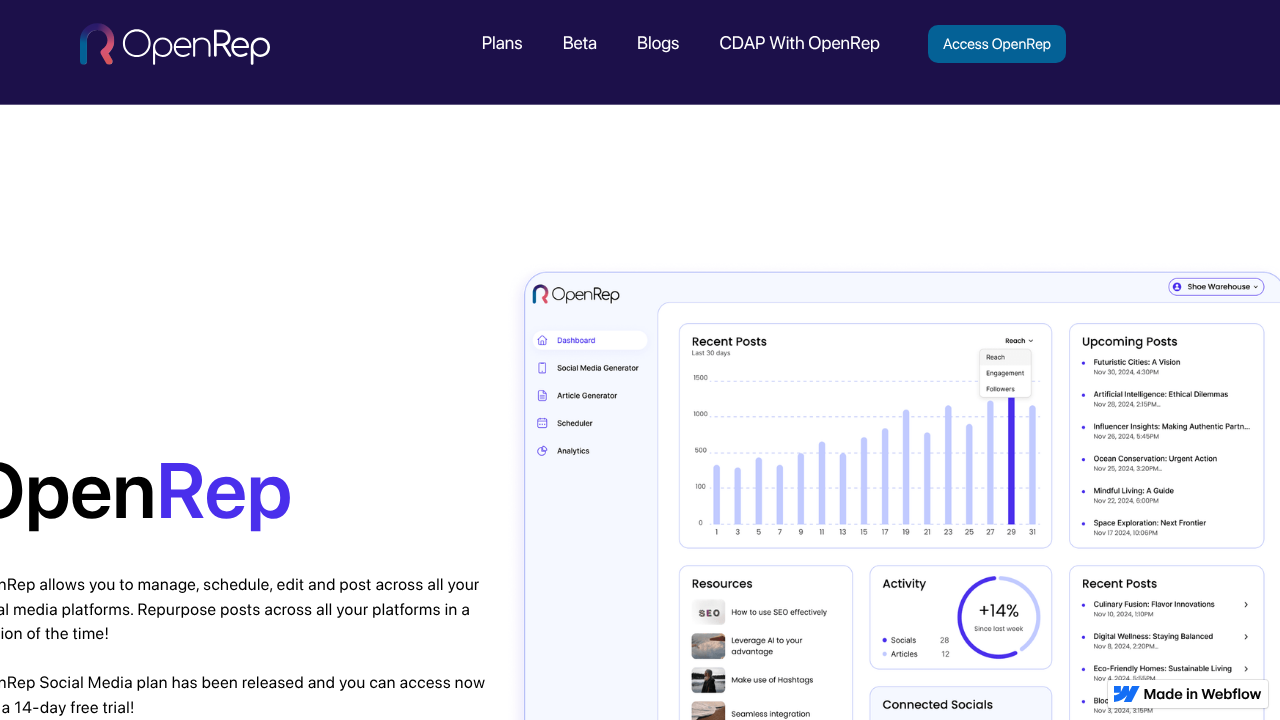The image size is (1280, 720).
Task: Open the Reach metric dropdown on Recent Posts
Action: tap(1018, 340)
